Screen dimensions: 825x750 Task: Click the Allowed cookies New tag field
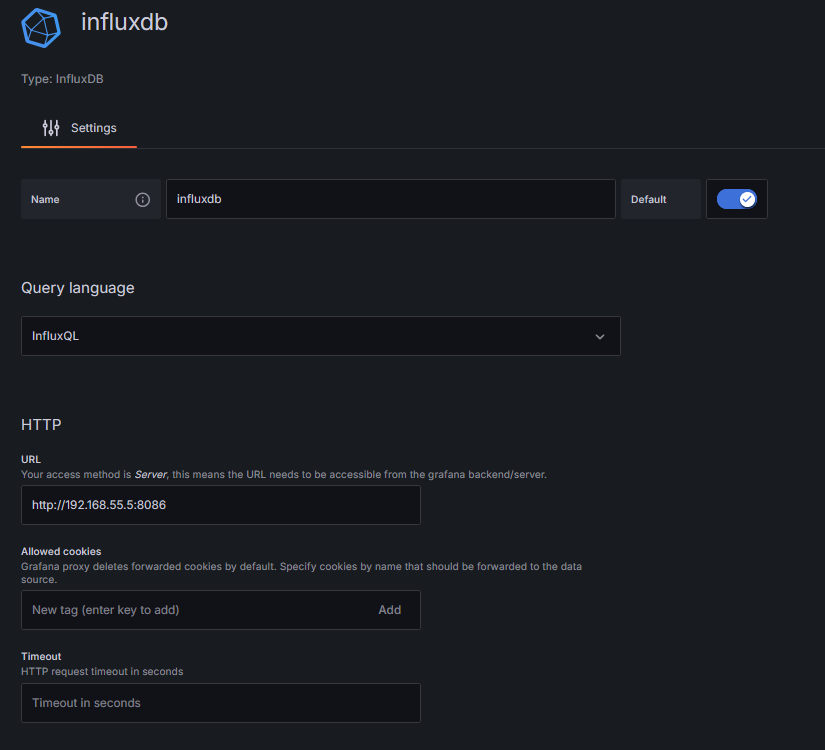point(190,610)
